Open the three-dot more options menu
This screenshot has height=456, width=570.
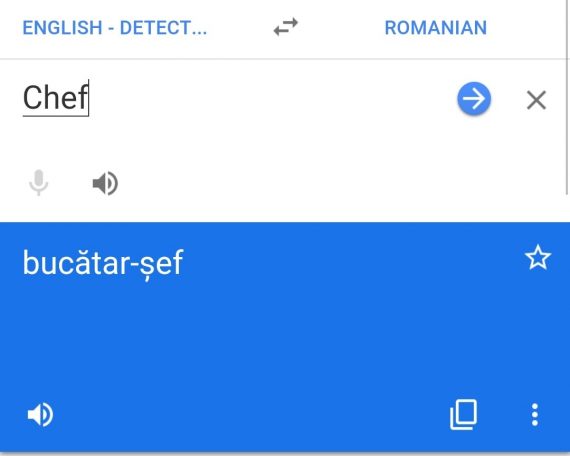click(535, 415)
